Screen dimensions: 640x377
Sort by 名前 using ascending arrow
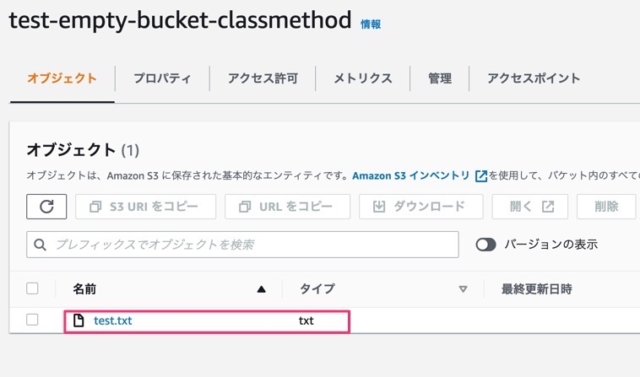pos(261,289)
